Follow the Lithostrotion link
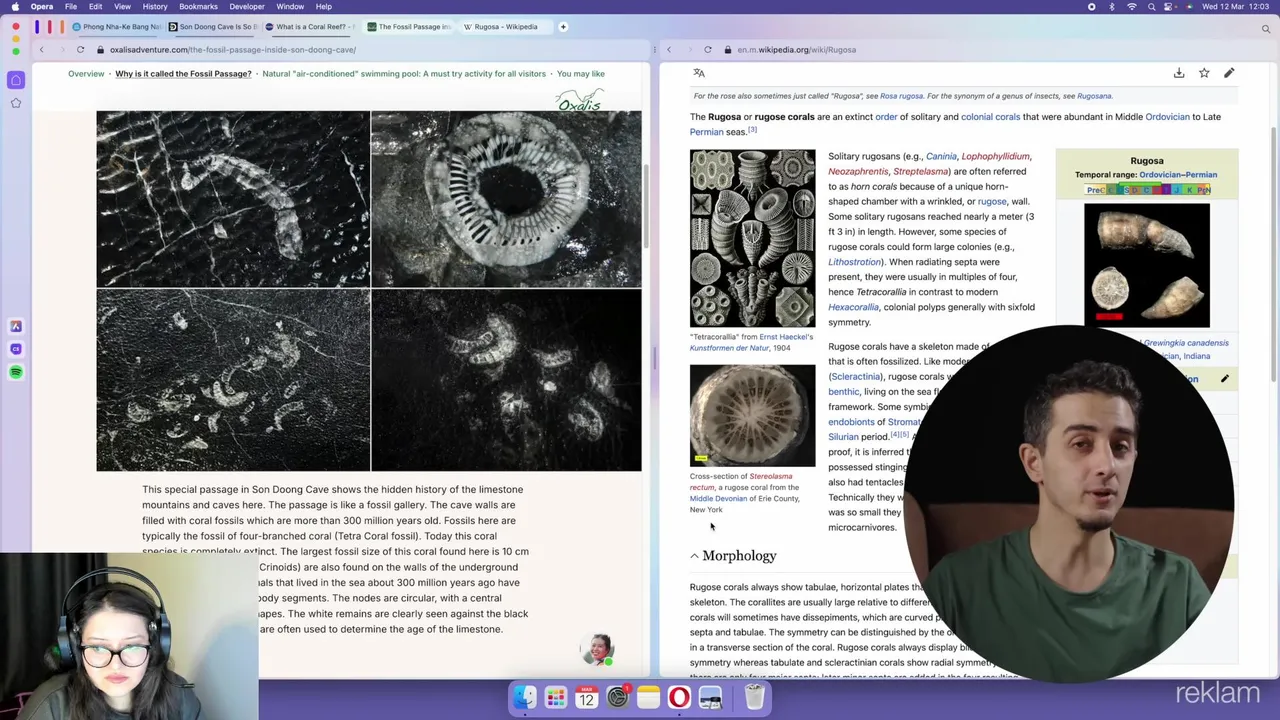Screen dimensions: 1280x720 [855, 262]
